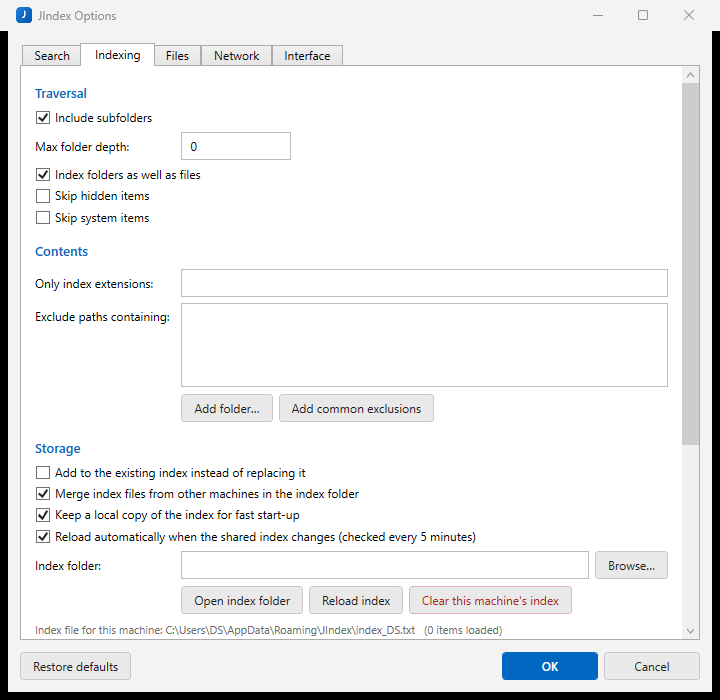Click the scrollbar up arrow
The image size is (720, 700).
tap(690, 75)
